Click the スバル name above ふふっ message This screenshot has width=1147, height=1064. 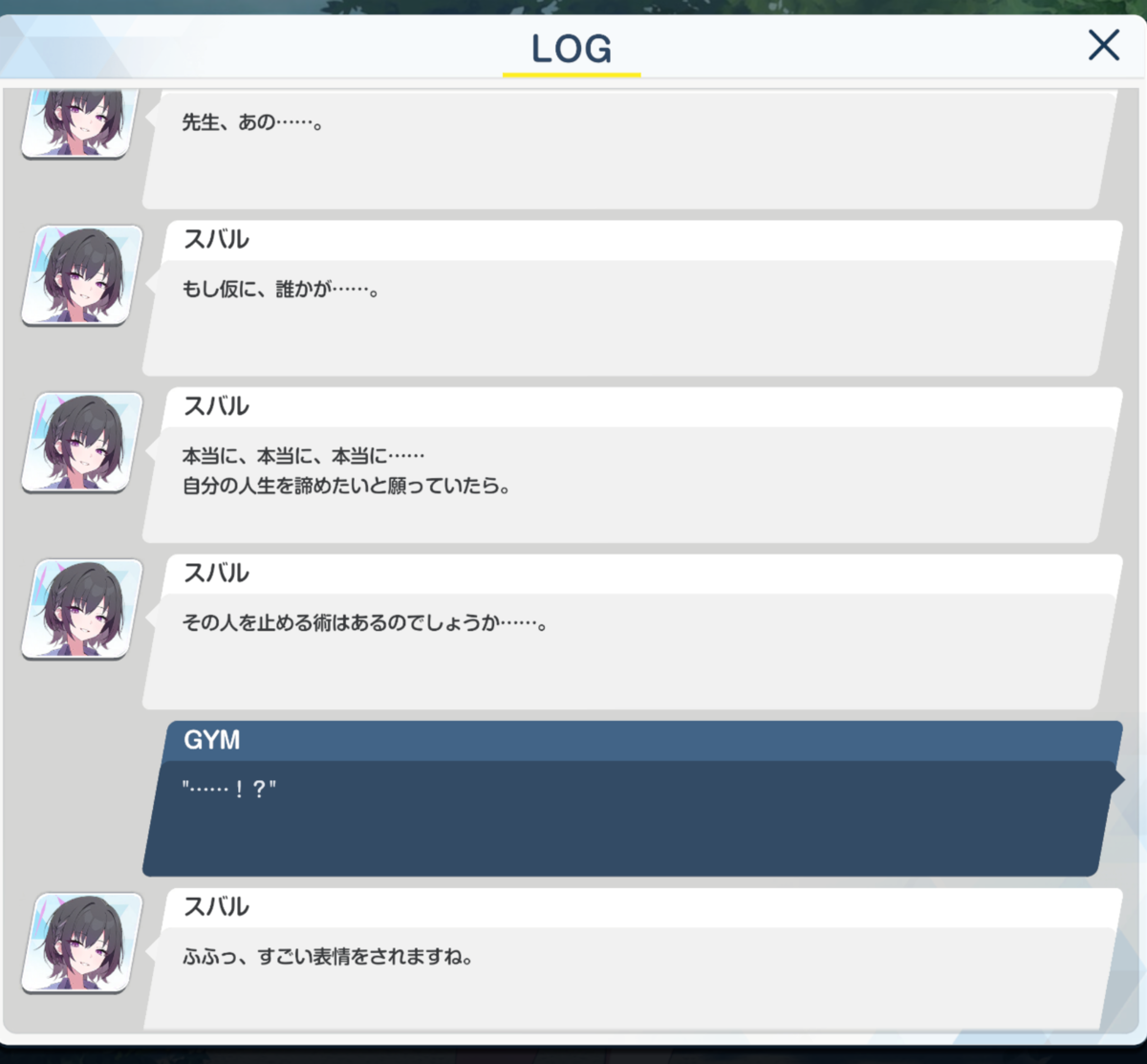click(x=216, y=907)
